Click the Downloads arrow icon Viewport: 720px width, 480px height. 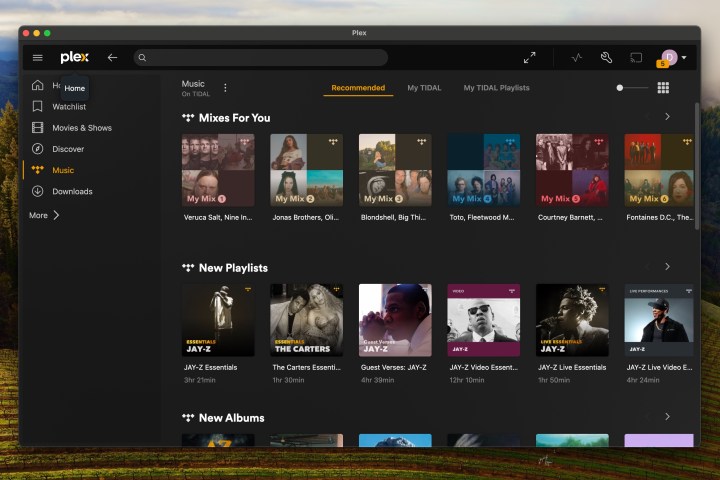38,191
